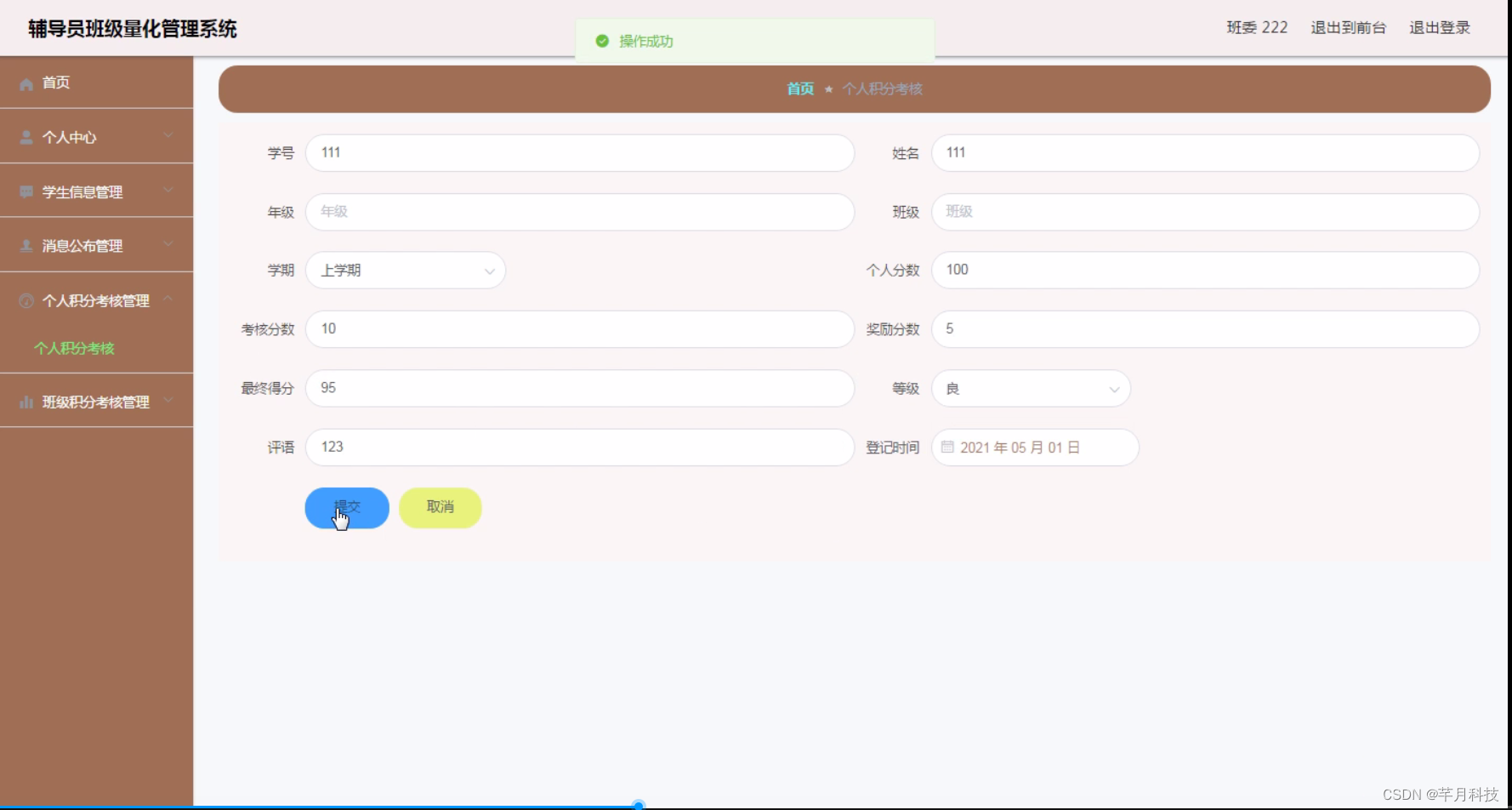Click inside the empty 年级 input field

point(578,212)
